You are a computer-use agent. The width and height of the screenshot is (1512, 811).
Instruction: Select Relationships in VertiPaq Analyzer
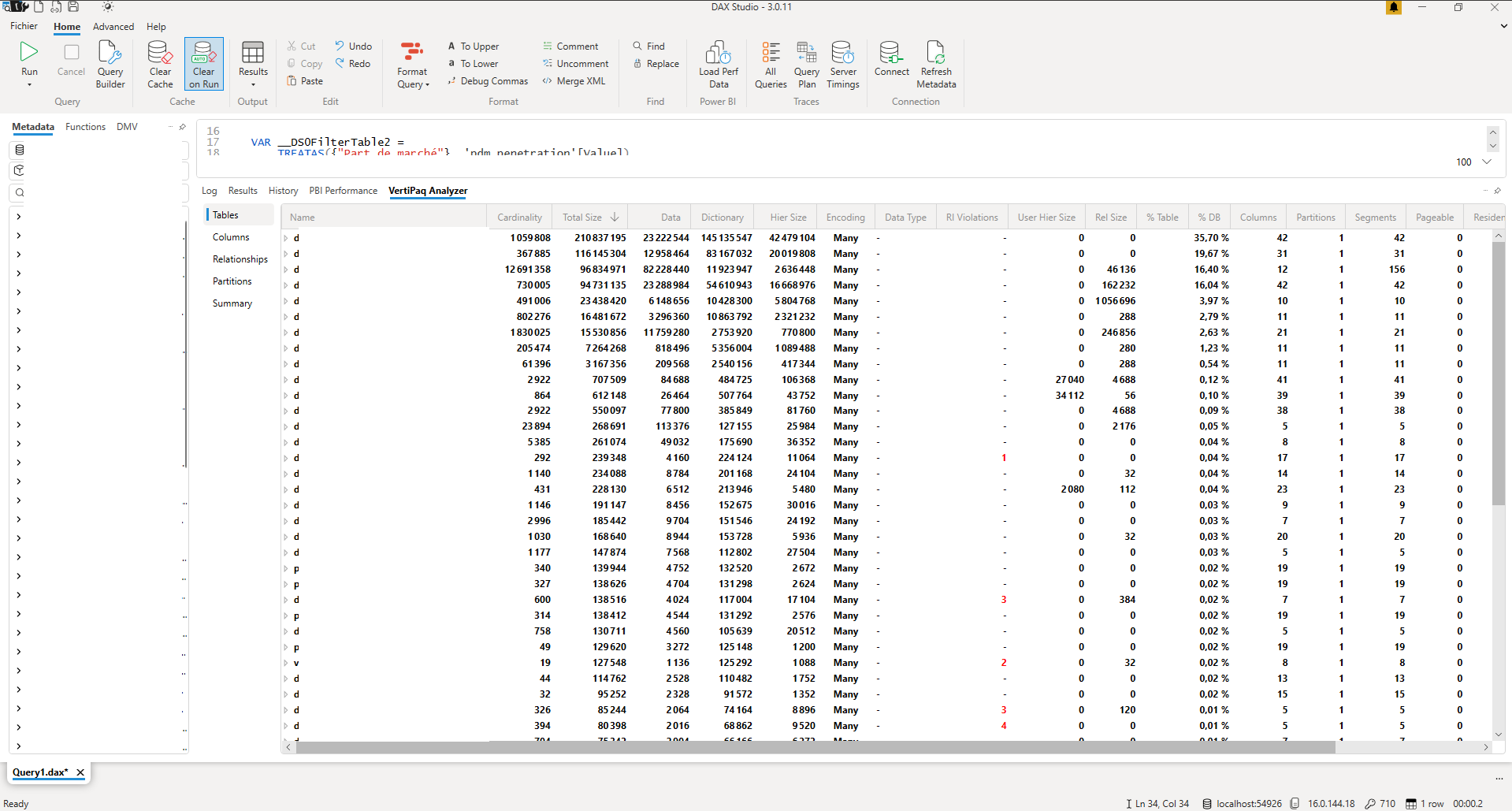coord(240,259)
